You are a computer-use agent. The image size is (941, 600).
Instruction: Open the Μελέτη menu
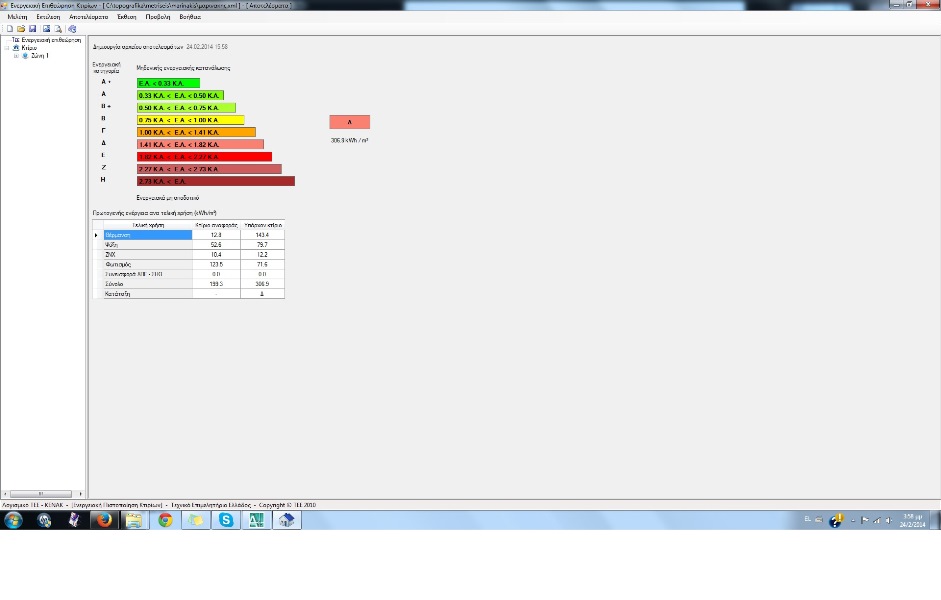17,17
